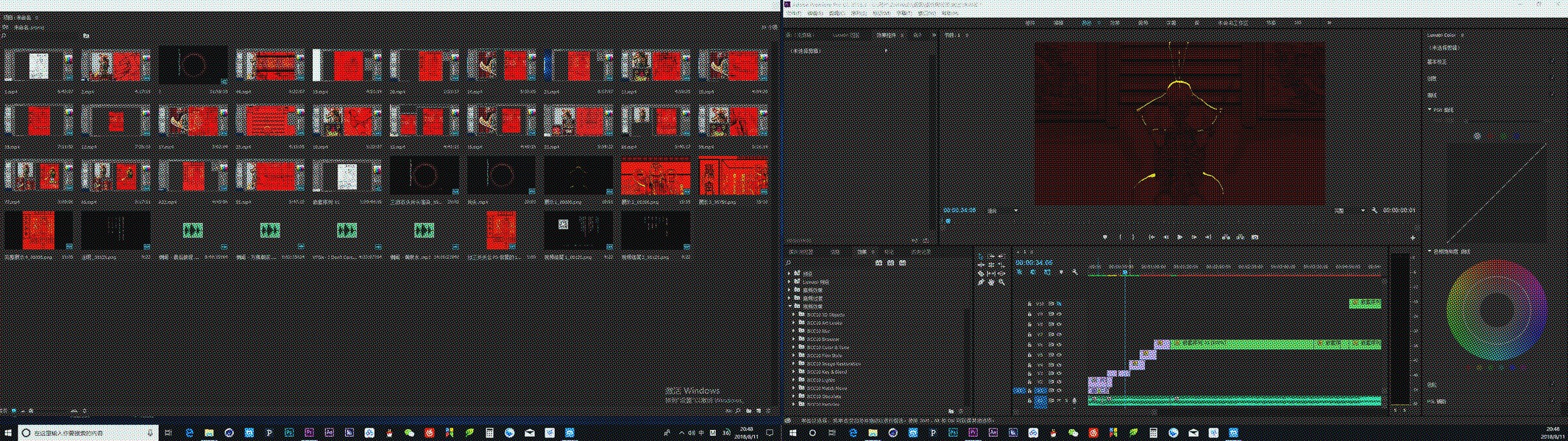Toggle the 基本校正 checkbox in Lumetri Color
This screenshot has width=1568, height=441.
click(x=1552, y=61)
